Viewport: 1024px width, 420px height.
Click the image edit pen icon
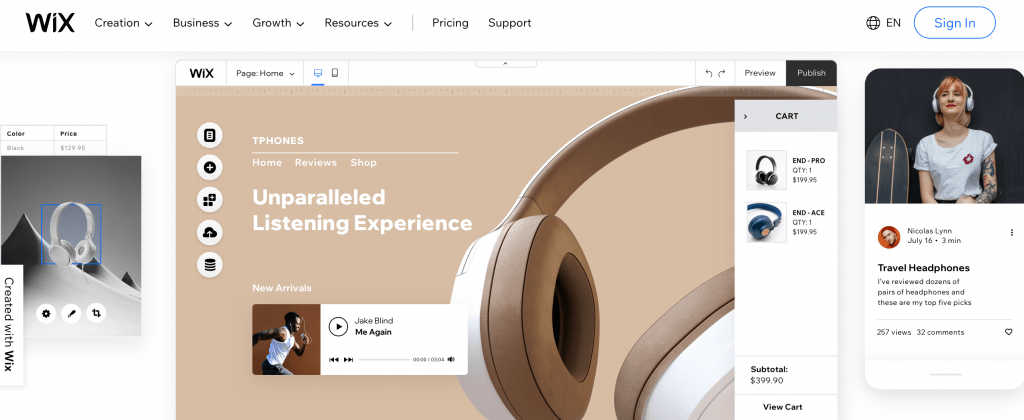(x=71, y=314)
